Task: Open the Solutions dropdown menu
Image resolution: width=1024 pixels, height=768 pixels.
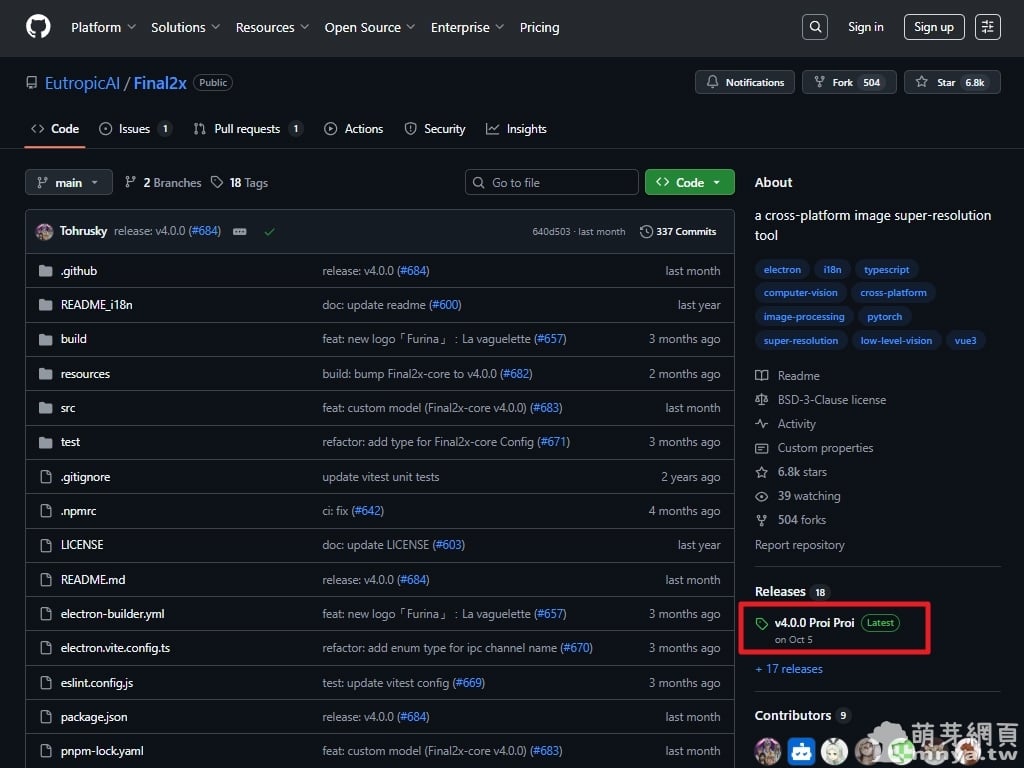Action: coord(185,28)
